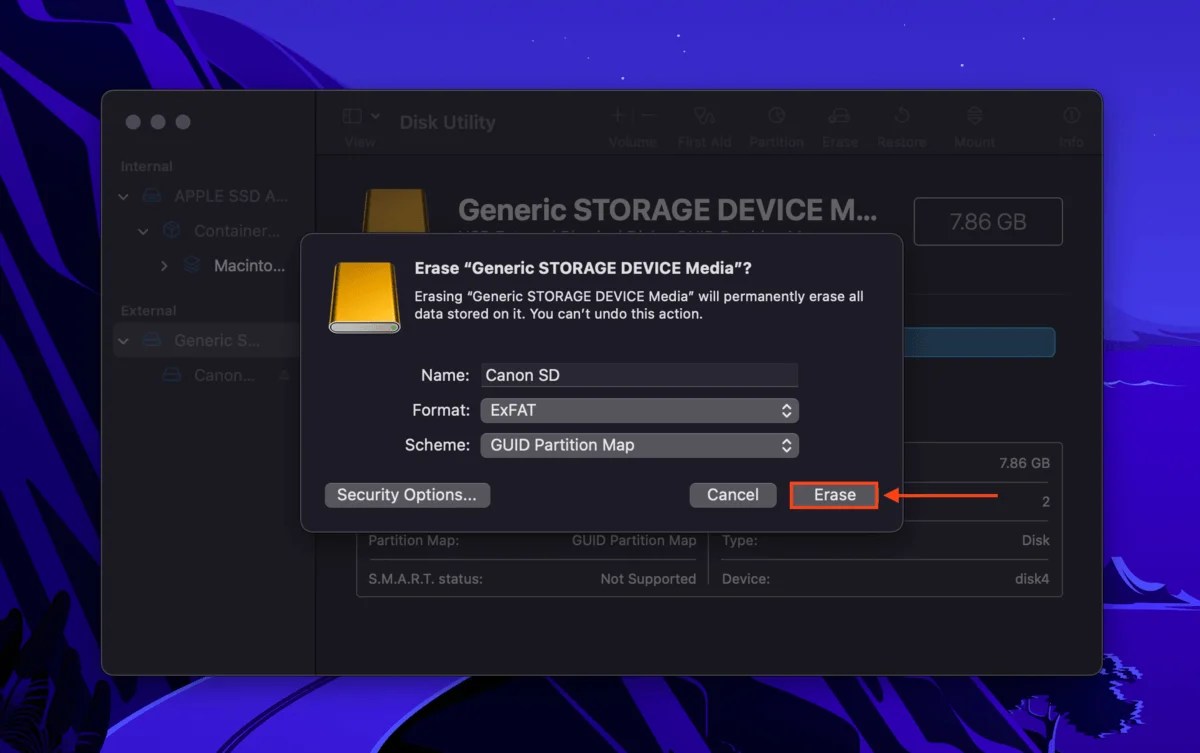Viewport: 1200px width, 753px height.
Task: Click the Name field containing Canon SD
Action: (x=639, y=375)
